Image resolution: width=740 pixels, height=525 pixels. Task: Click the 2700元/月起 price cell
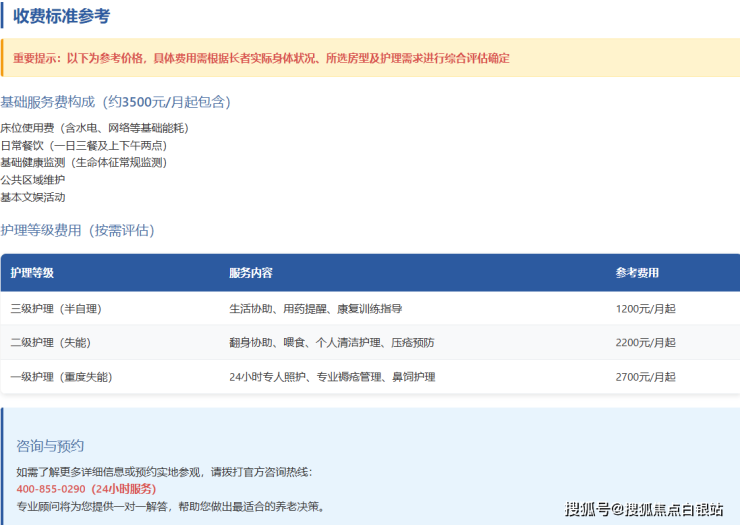point(645,377)
